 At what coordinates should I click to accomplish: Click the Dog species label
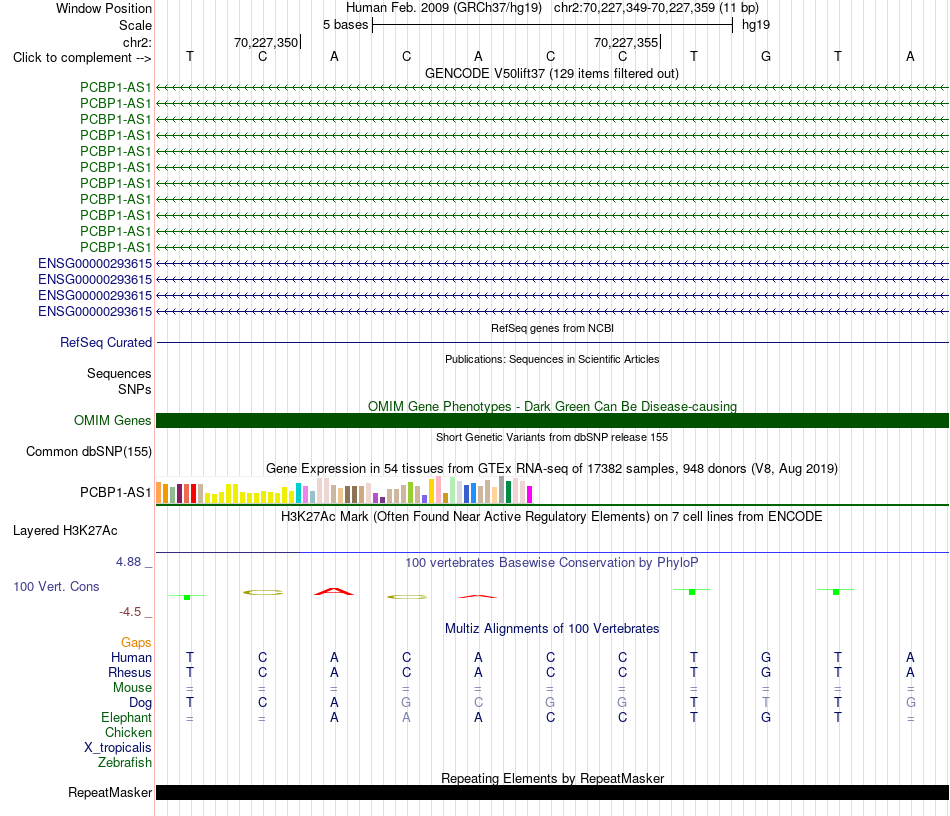(141, 703)
